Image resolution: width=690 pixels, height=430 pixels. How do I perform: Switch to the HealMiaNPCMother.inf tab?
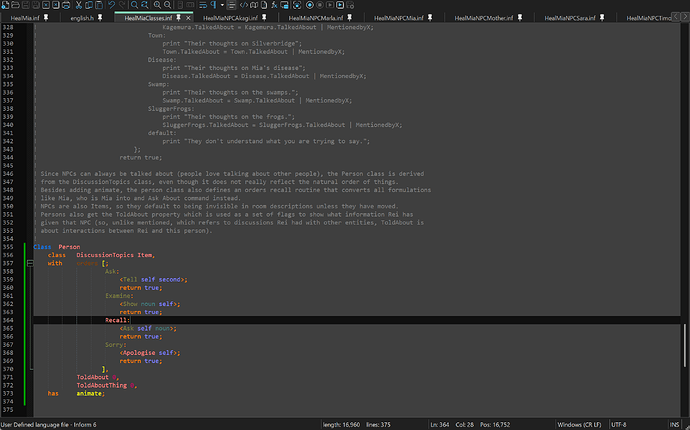tap(484, 18)
